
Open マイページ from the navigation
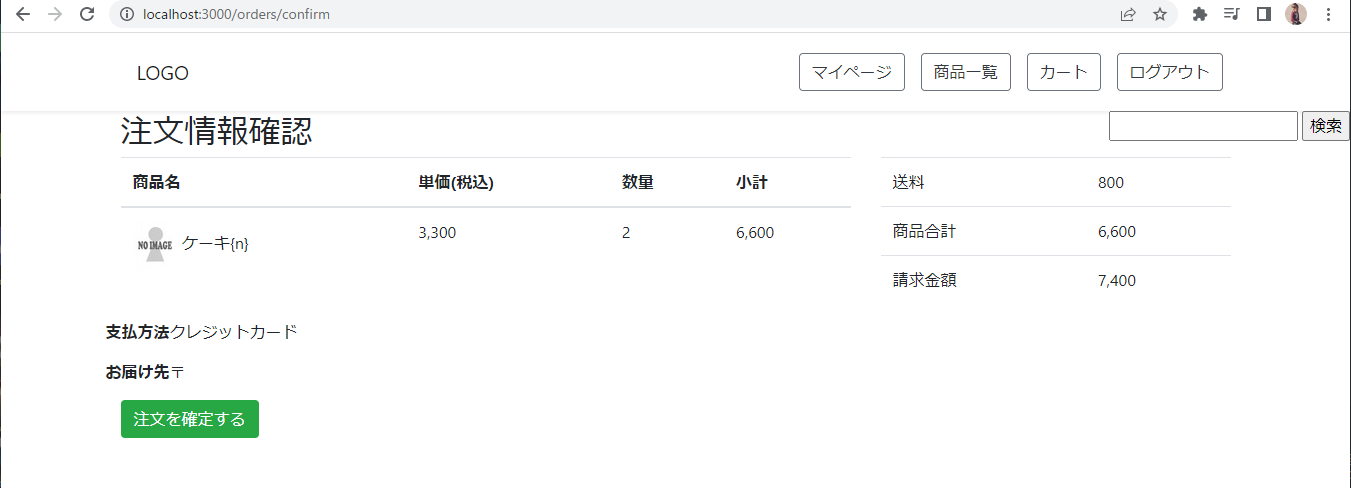(x=852, y=72)
